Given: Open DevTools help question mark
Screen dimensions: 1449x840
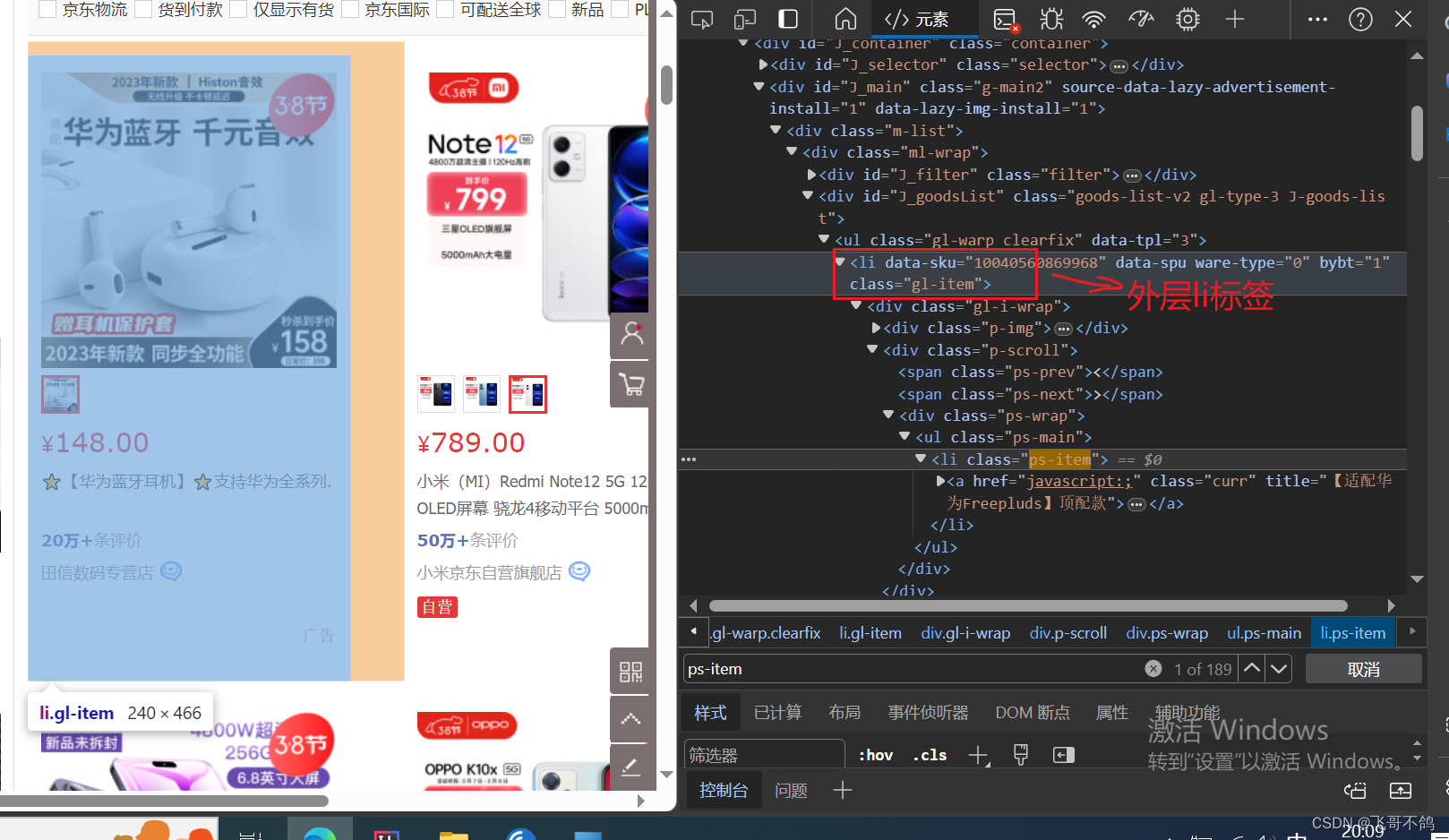Looking at the screenshot, I should (1360, 20).
